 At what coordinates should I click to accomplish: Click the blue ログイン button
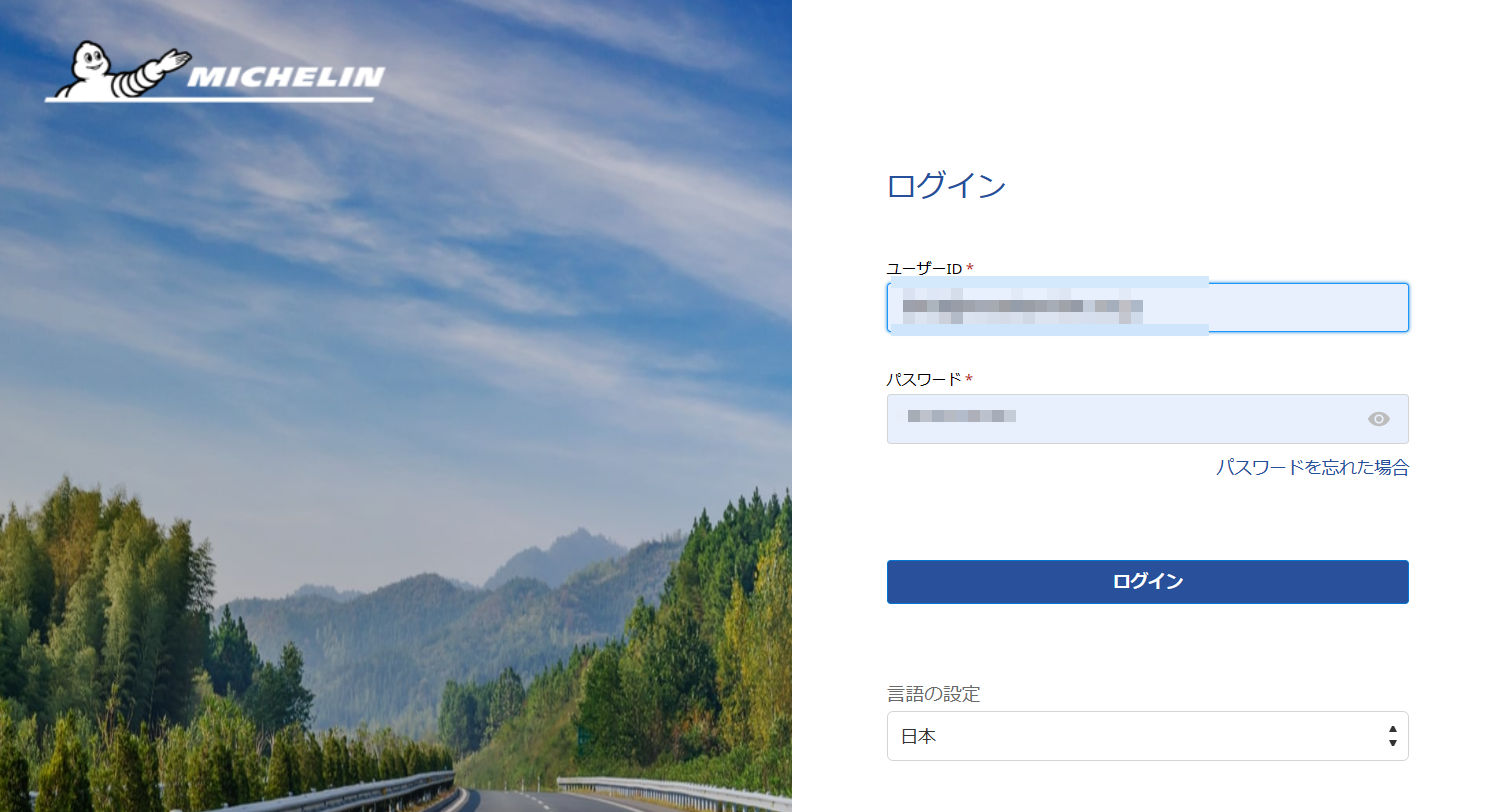[1148, 582]
